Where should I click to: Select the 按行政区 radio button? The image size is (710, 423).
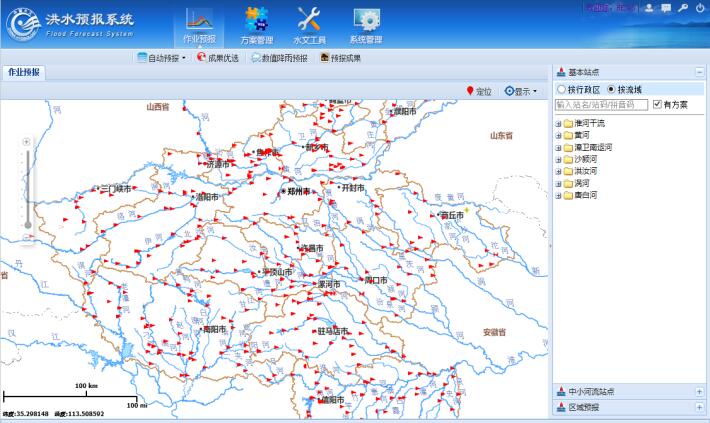point(561,90)
